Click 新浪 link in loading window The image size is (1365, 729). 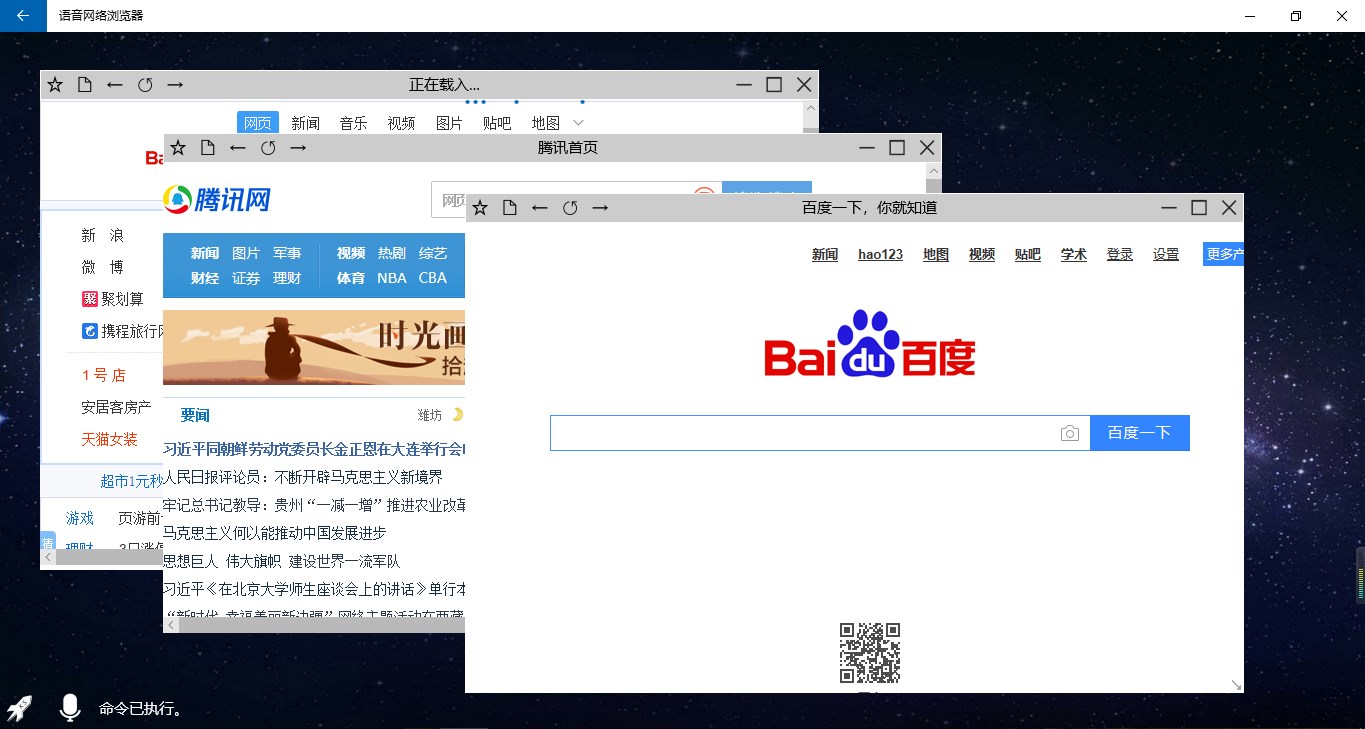(x=103, y=236)
